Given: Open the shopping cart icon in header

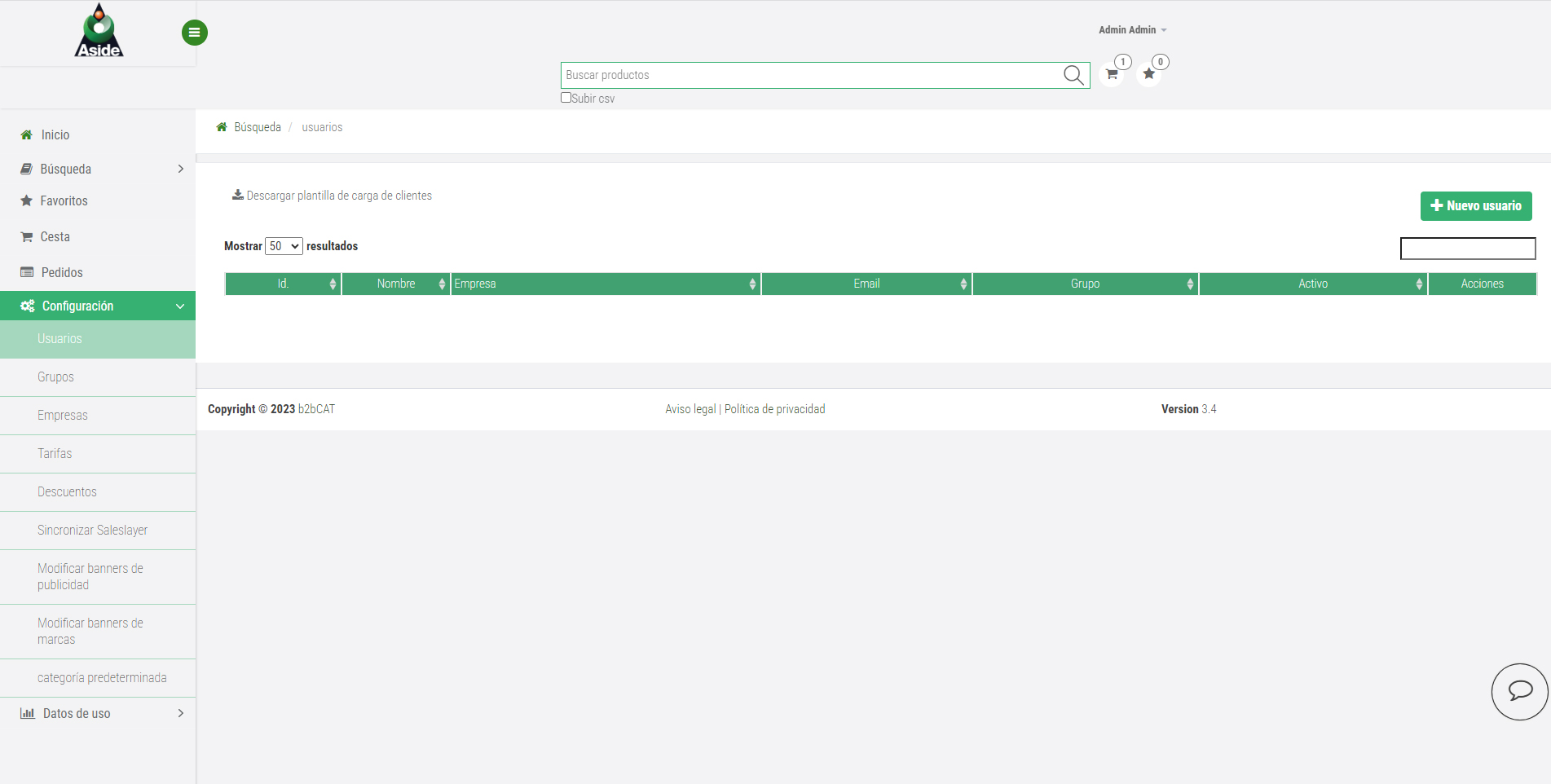Looking at the screenshot, I should point(1111,74).
